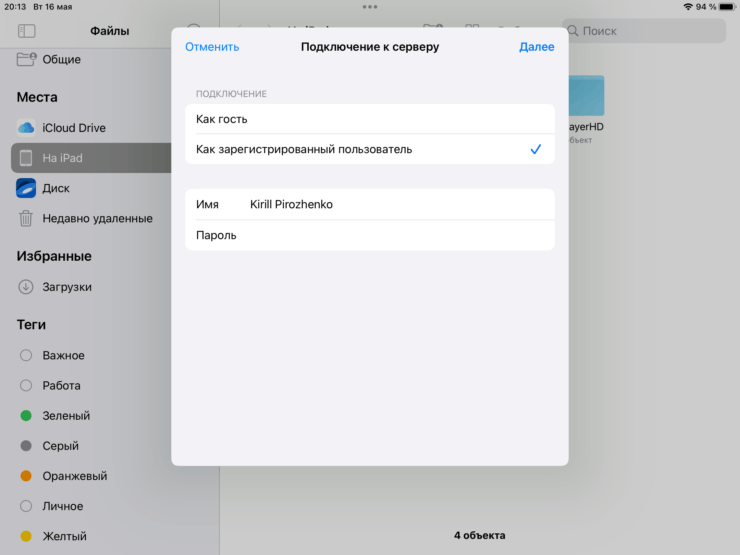The image size is (740, 555).
Task: Open the Диск location
Action: [56, 188]
